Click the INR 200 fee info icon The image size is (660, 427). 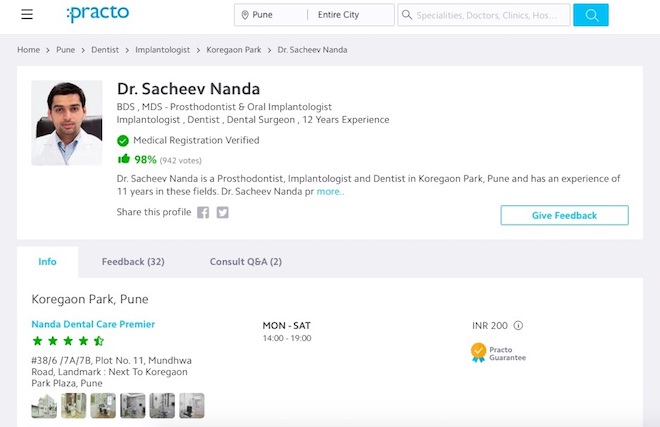518,325
